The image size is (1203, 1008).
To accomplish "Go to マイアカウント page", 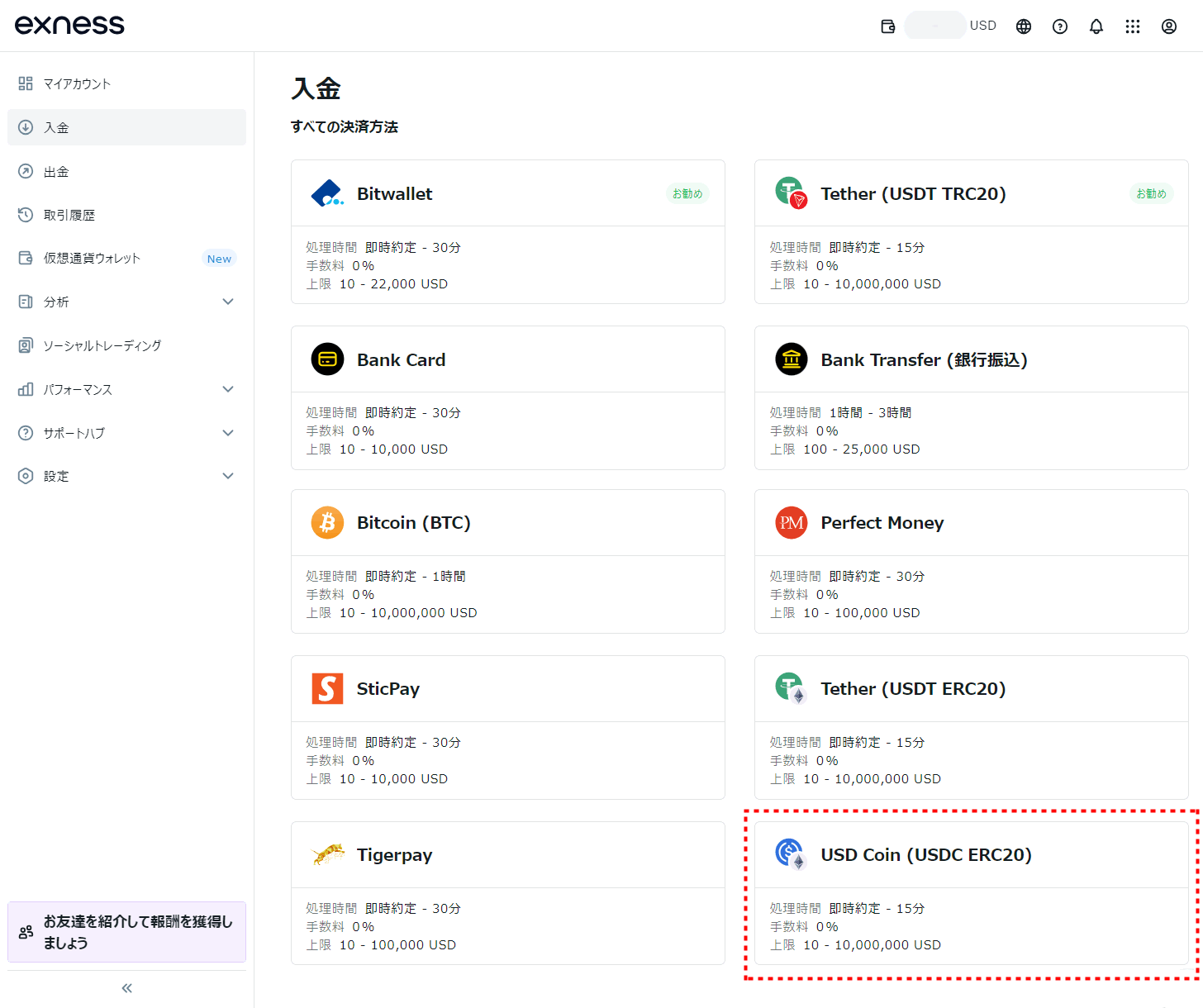I will coord(126,83).
